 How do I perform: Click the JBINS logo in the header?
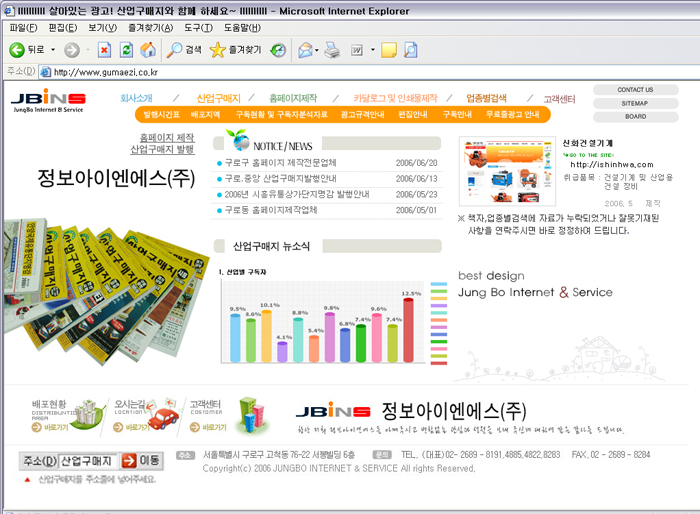[48, 101]
